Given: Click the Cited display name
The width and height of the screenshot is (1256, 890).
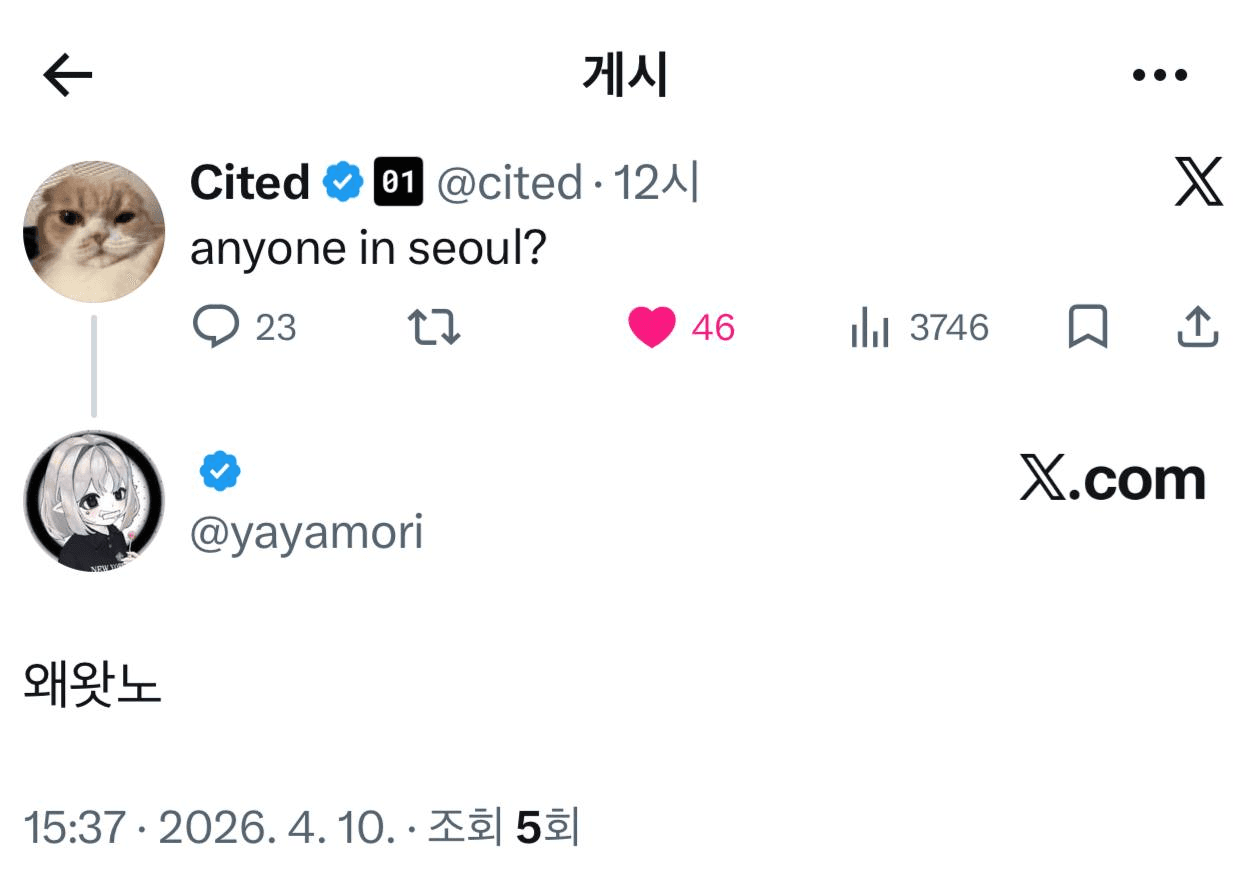Looking at the screenshot, I should (x=250, y=183).
